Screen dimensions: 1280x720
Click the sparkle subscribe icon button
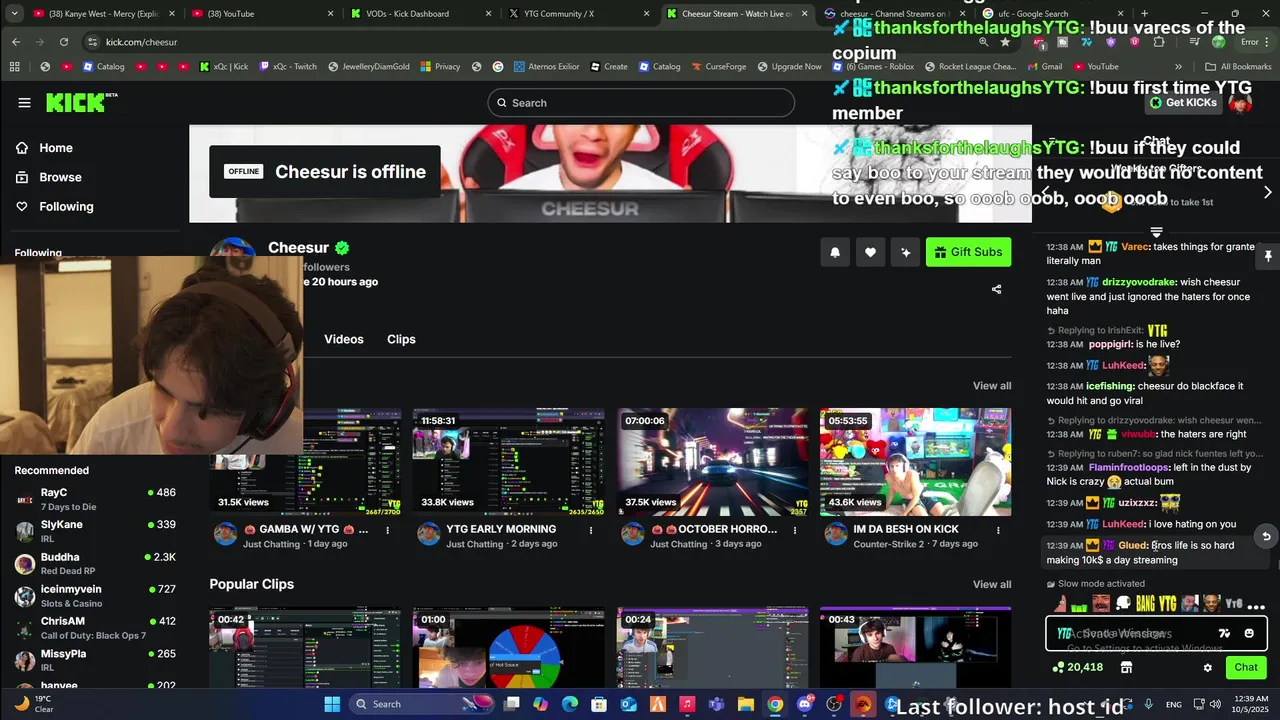905,252
